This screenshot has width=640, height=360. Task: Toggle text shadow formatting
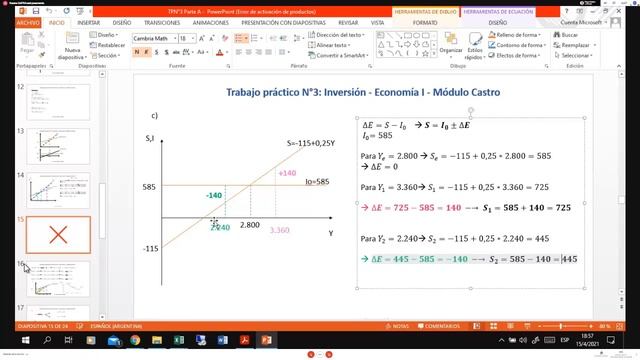[166, 52]
